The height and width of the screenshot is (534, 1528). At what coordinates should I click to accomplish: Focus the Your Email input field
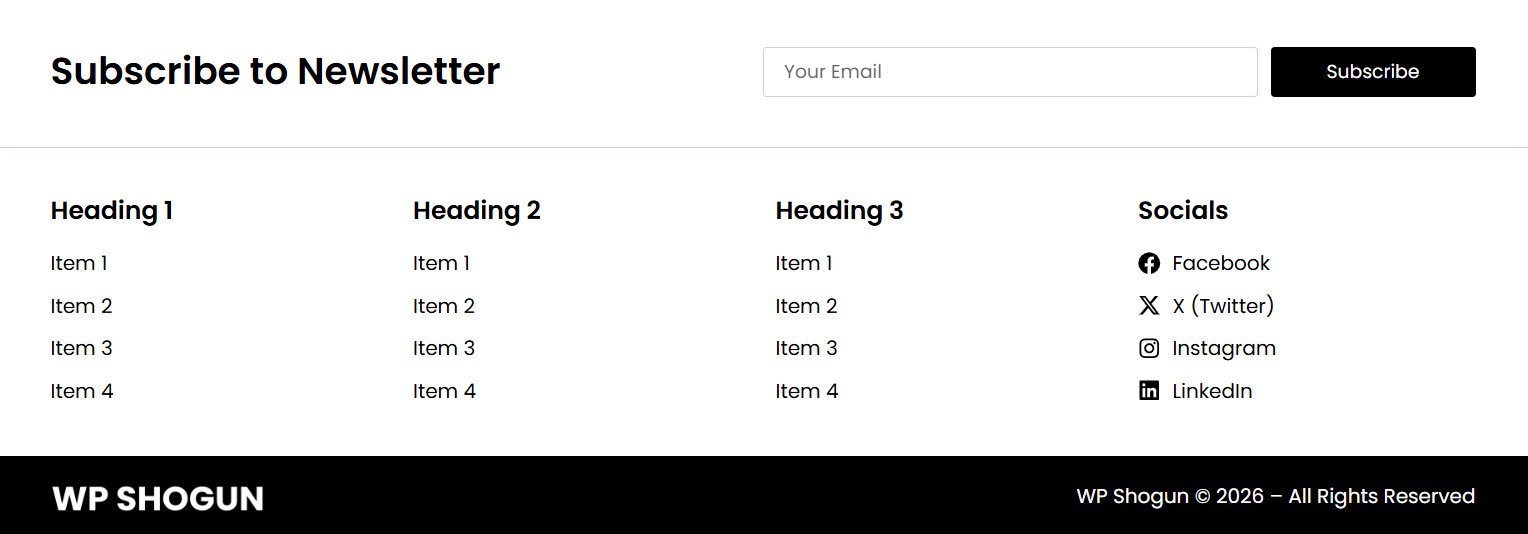1009,72
